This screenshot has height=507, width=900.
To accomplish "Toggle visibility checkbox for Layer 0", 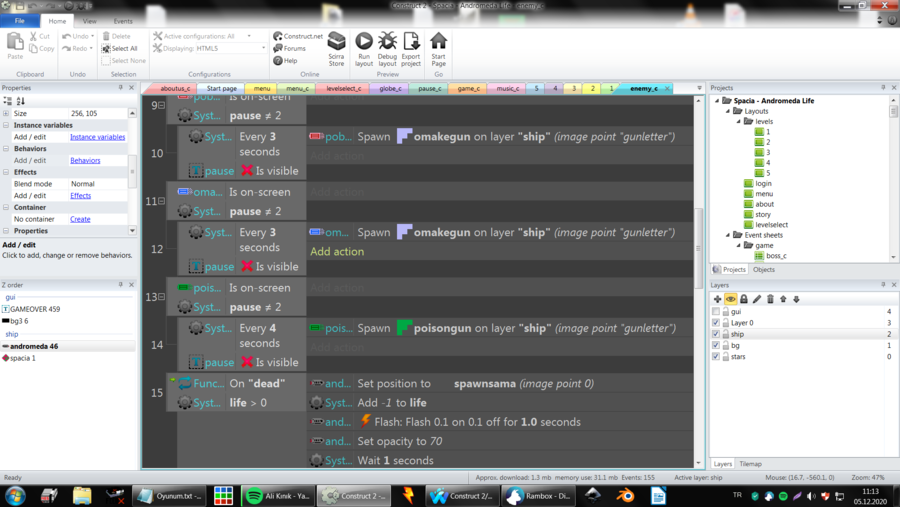I will [716, 323].
